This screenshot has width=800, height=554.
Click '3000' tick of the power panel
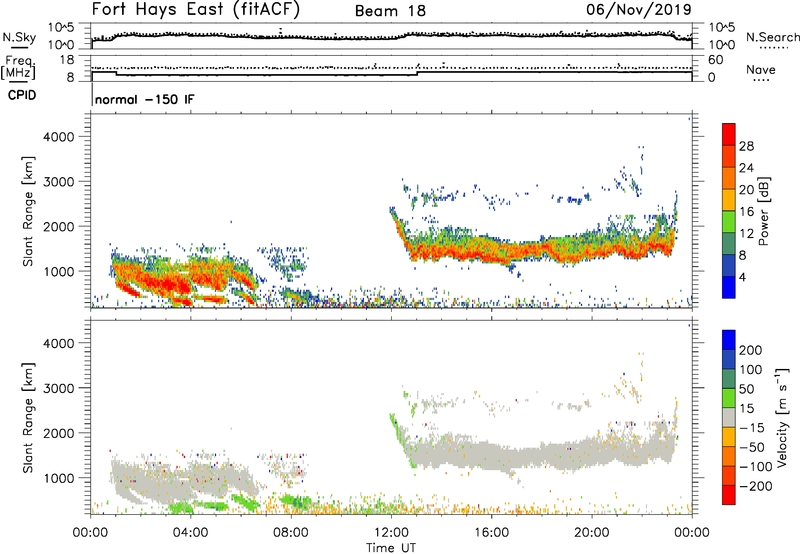tap(58, 182)
